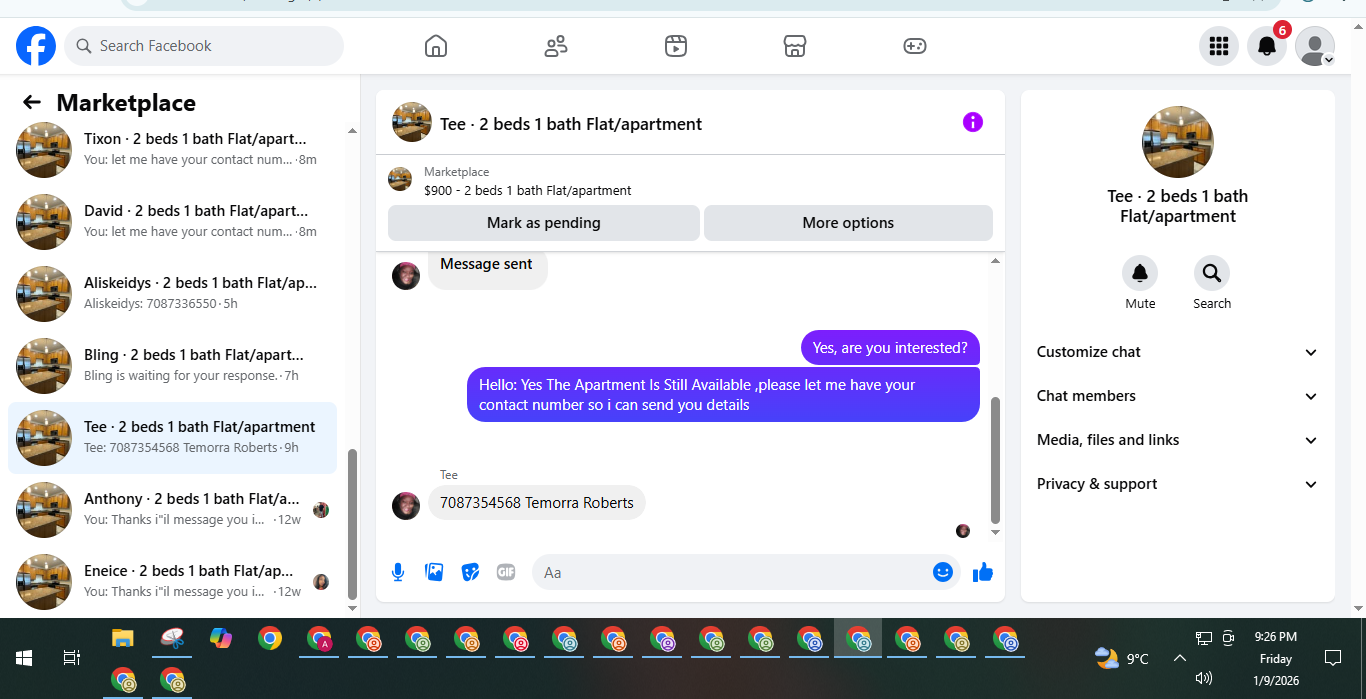The width and height of the screenshot is (1366, 699).
Task: Click the Search Facebook field
Action: (204, 46)
